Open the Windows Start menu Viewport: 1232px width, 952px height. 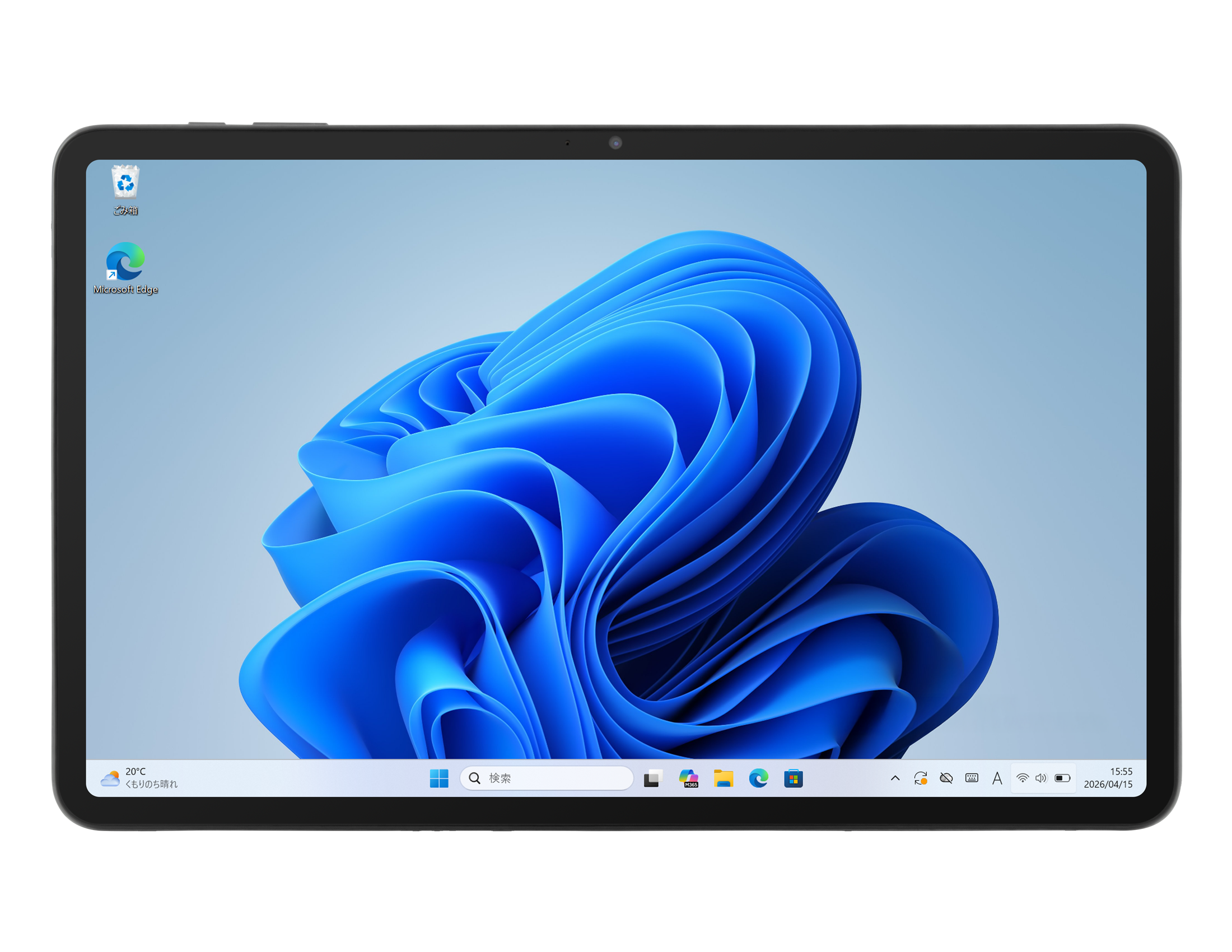[x=439, y=778]
